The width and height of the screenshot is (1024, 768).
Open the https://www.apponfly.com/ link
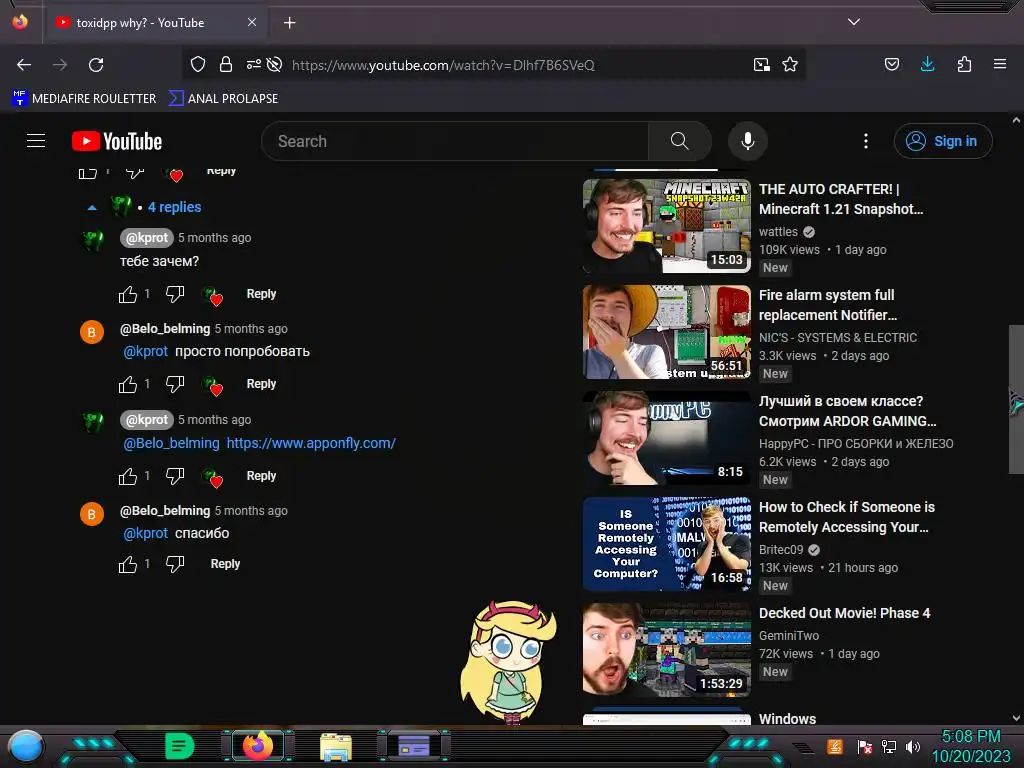311,443
